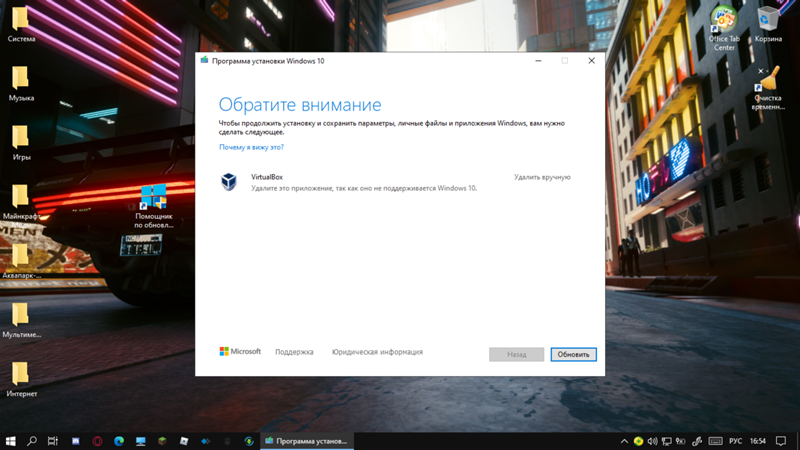
Task: Expand the hidden system tray icons chevron
Action: [x=624, y=441]
